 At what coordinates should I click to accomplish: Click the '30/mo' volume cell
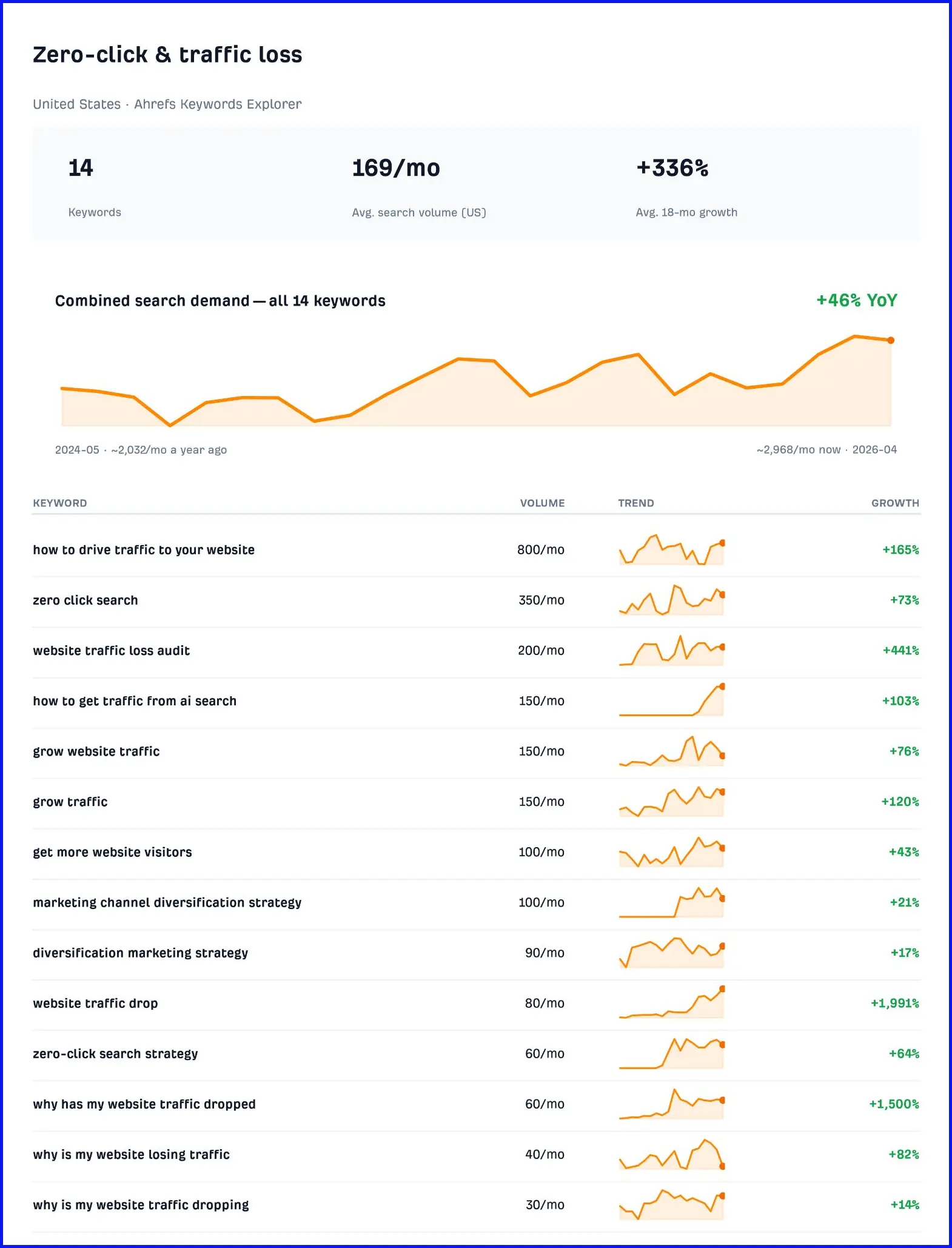pos(545,1204)
